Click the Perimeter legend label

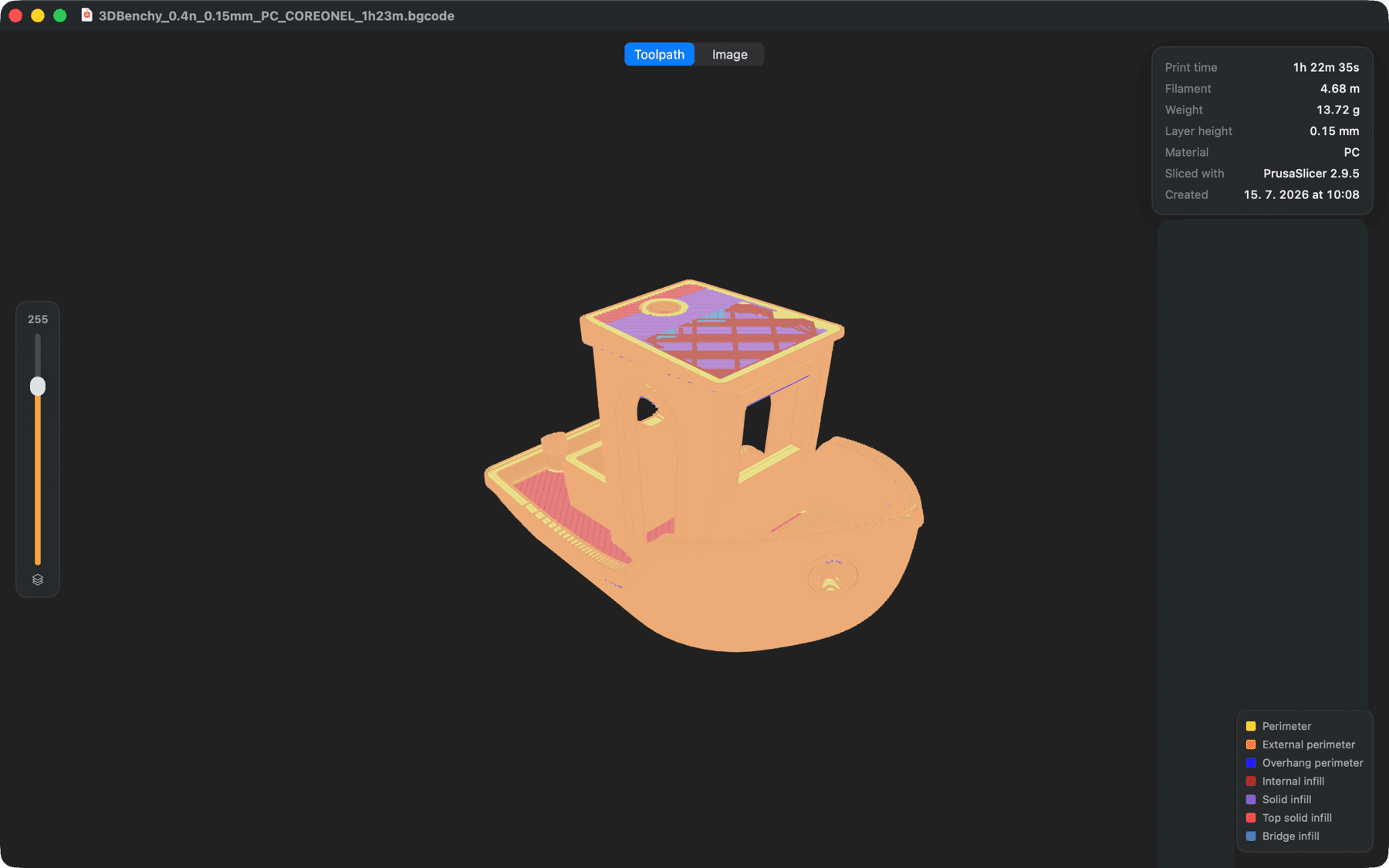tap(1286, 726)
